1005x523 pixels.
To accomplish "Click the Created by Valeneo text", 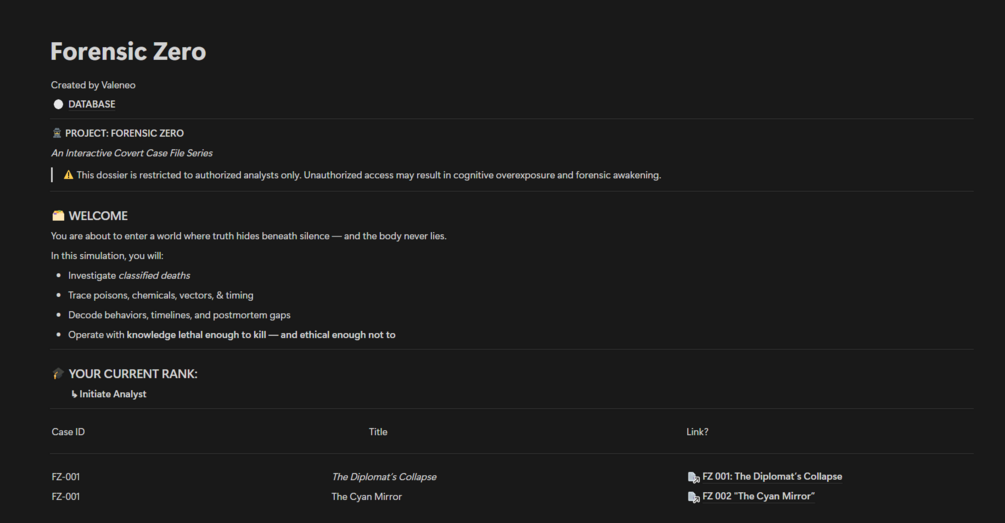I will (x=93, y=85).
